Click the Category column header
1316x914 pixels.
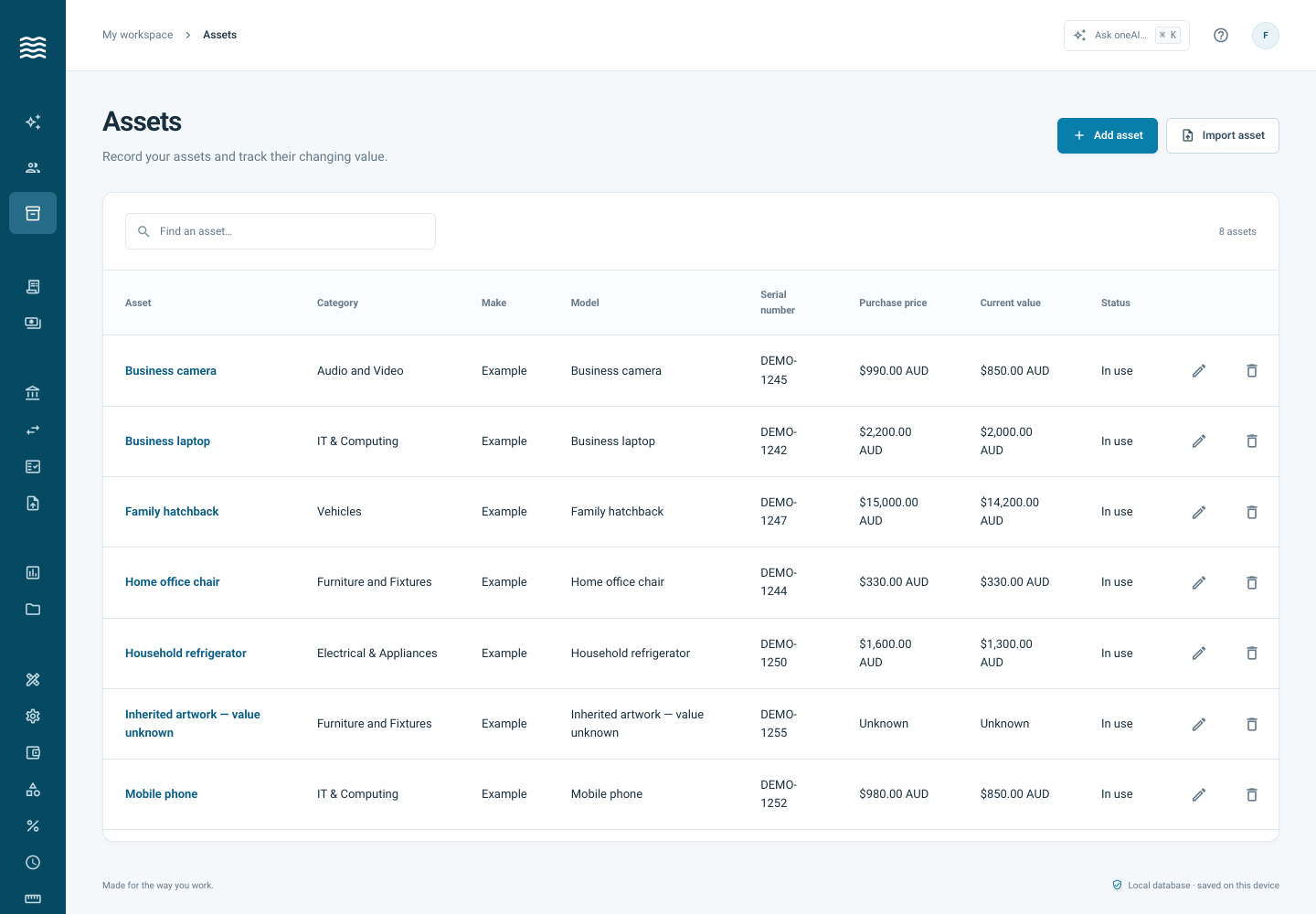tap(337, 303)
